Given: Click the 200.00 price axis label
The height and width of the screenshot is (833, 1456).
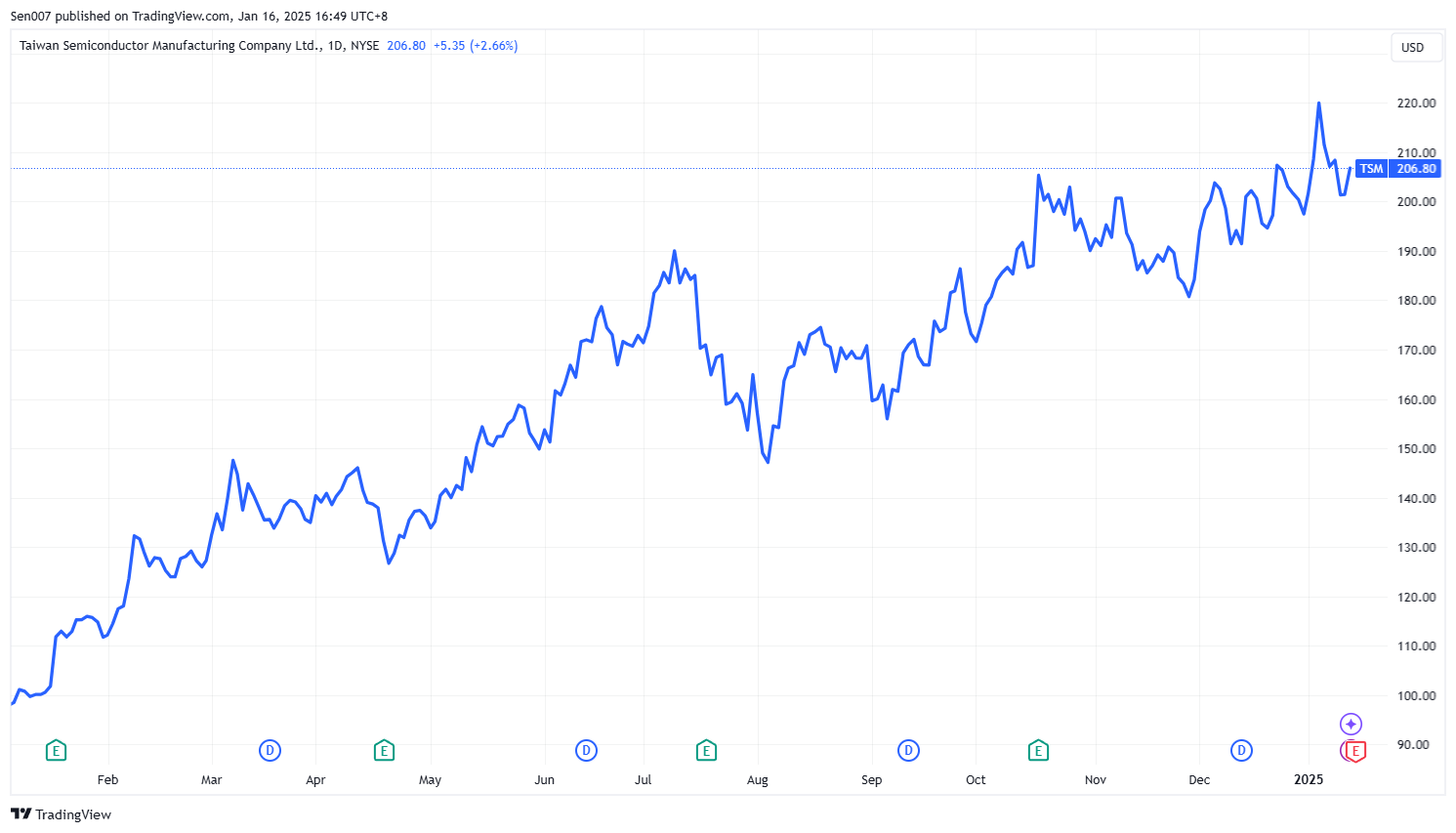Looking at the screenshot, I should [x=1417, y=201].
